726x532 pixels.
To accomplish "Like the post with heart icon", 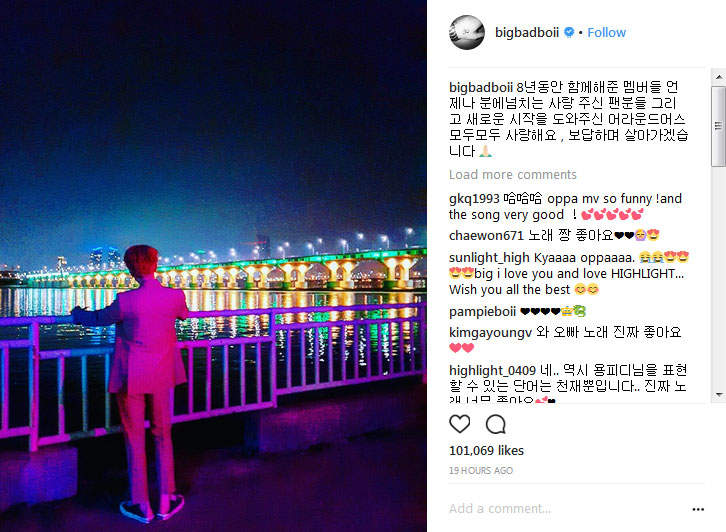I will [x=459, y=424].
